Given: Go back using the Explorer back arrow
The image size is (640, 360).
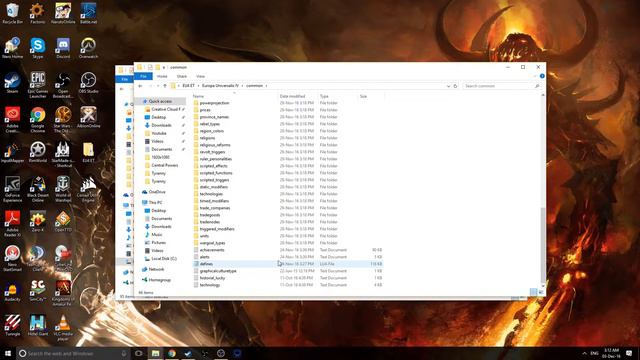Looking at the screenshot, I should 140,86.
